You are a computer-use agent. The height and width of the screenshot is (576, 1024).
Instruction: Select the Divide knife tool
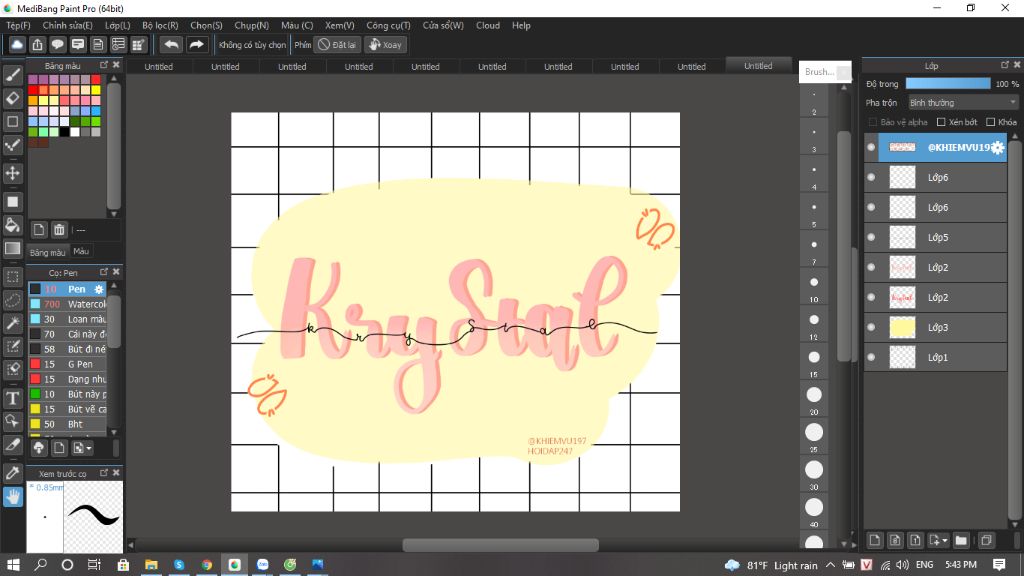pyautogui.click(x=12, y=445)
